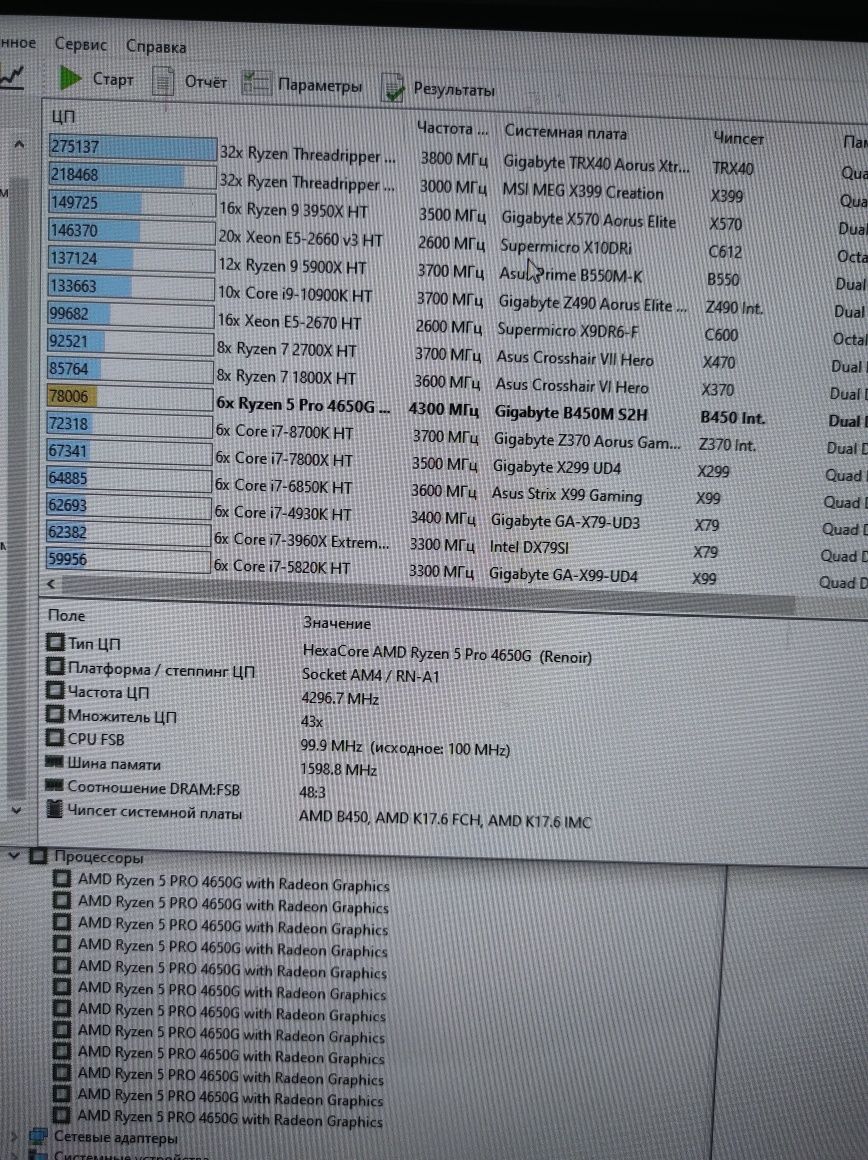Viewport: 868px width, 1160px height.
Task: Select the 6x Ryzen 5 Pro 4650G row
Action: 303,405
